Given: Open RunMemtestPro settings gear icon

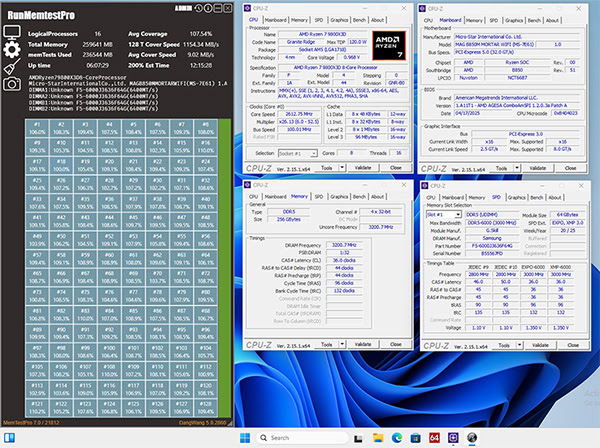Looking at the screenshot, I should pyautogui.click(x=14, y=49).
